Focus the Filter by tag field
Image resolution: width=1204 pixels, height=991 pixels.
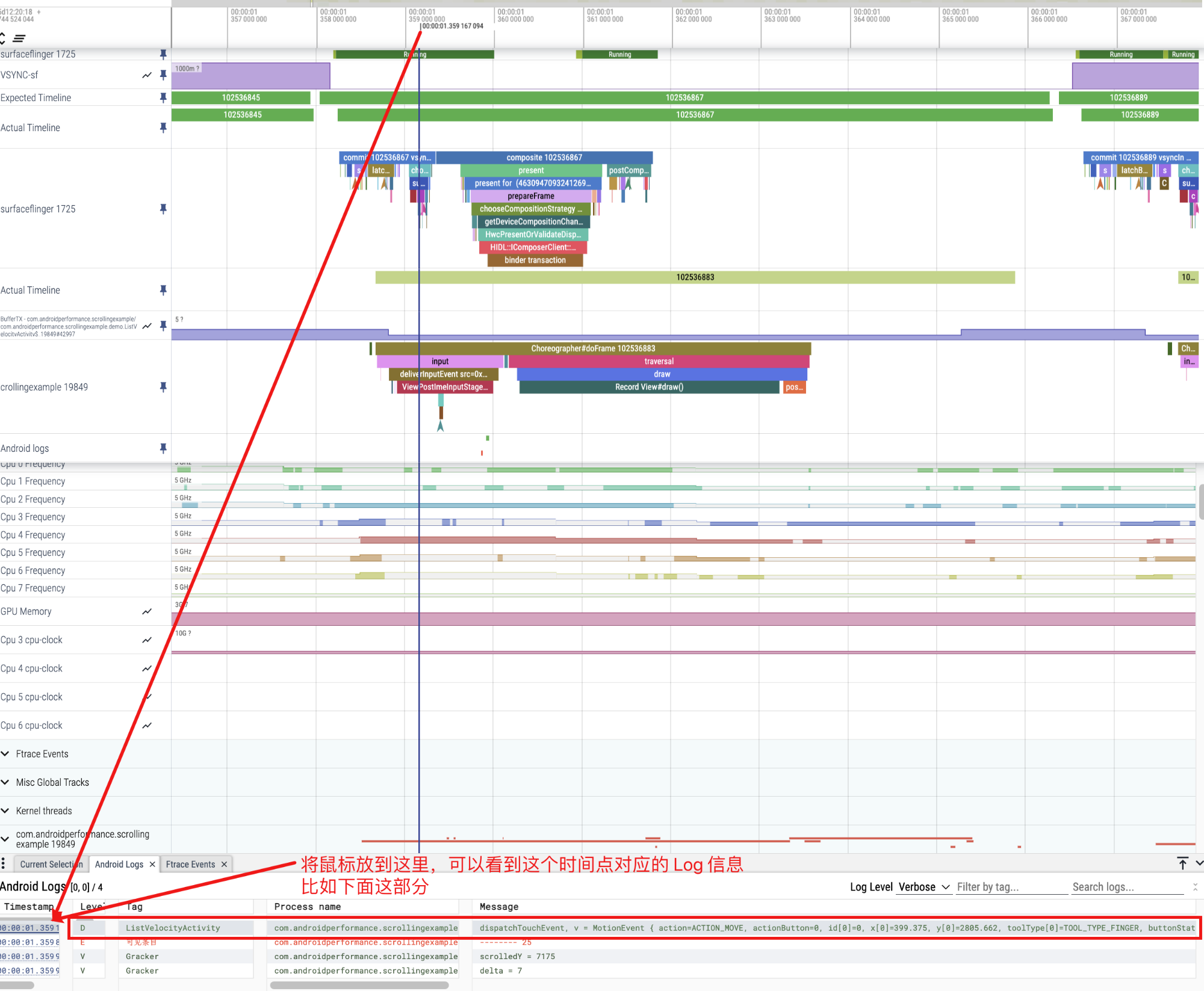[x=1011, y=887]
